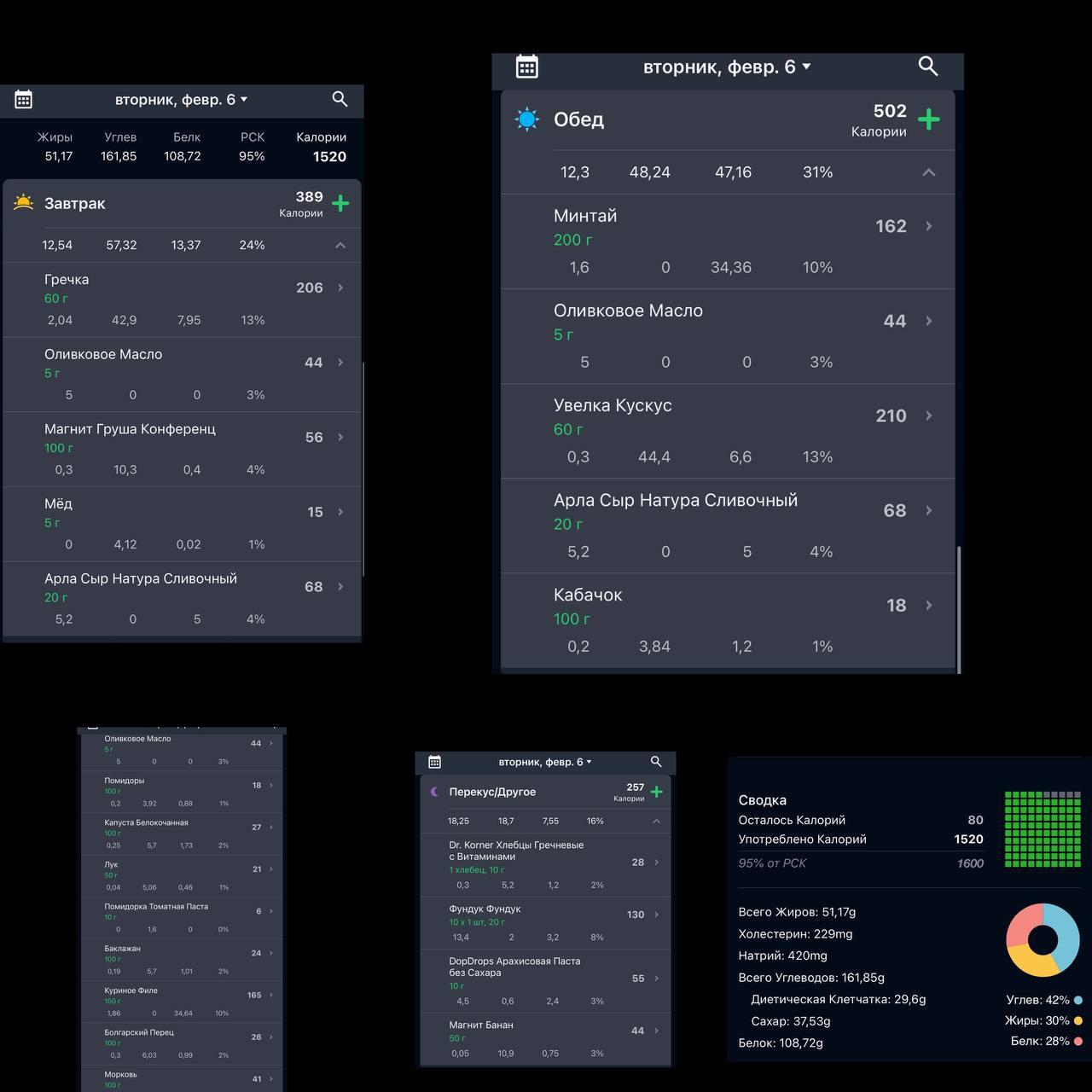
Task: Open the Фундук Фундук row arrow
Action: [656, 915]
